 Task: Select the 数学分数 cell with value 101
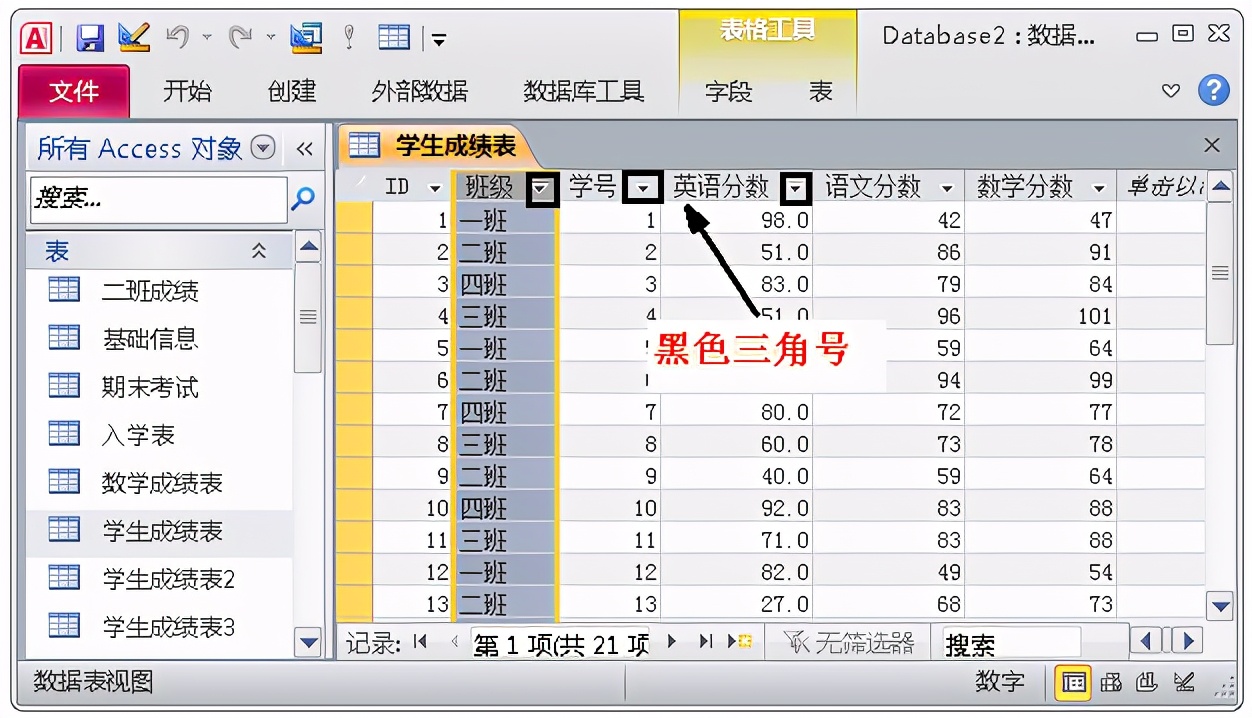[x=1040, y=316]
